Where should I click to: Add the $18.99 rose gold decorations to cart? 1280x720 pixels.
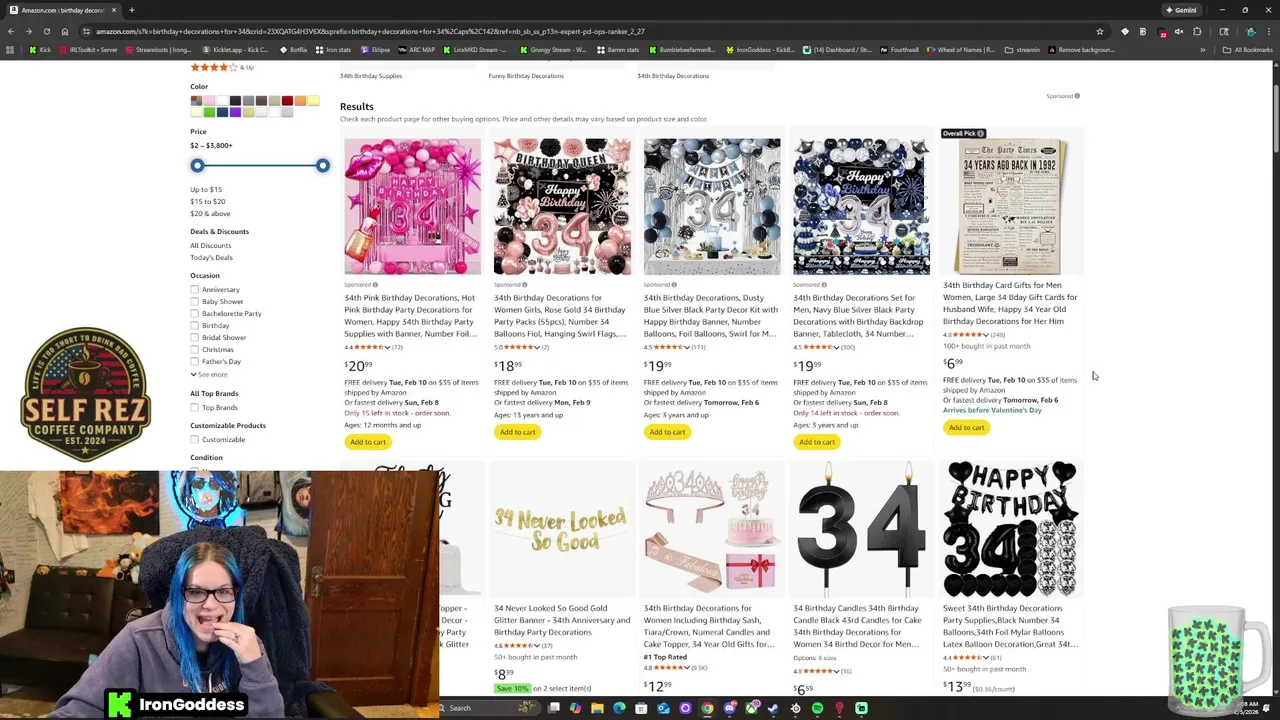[x=518, y=432]
